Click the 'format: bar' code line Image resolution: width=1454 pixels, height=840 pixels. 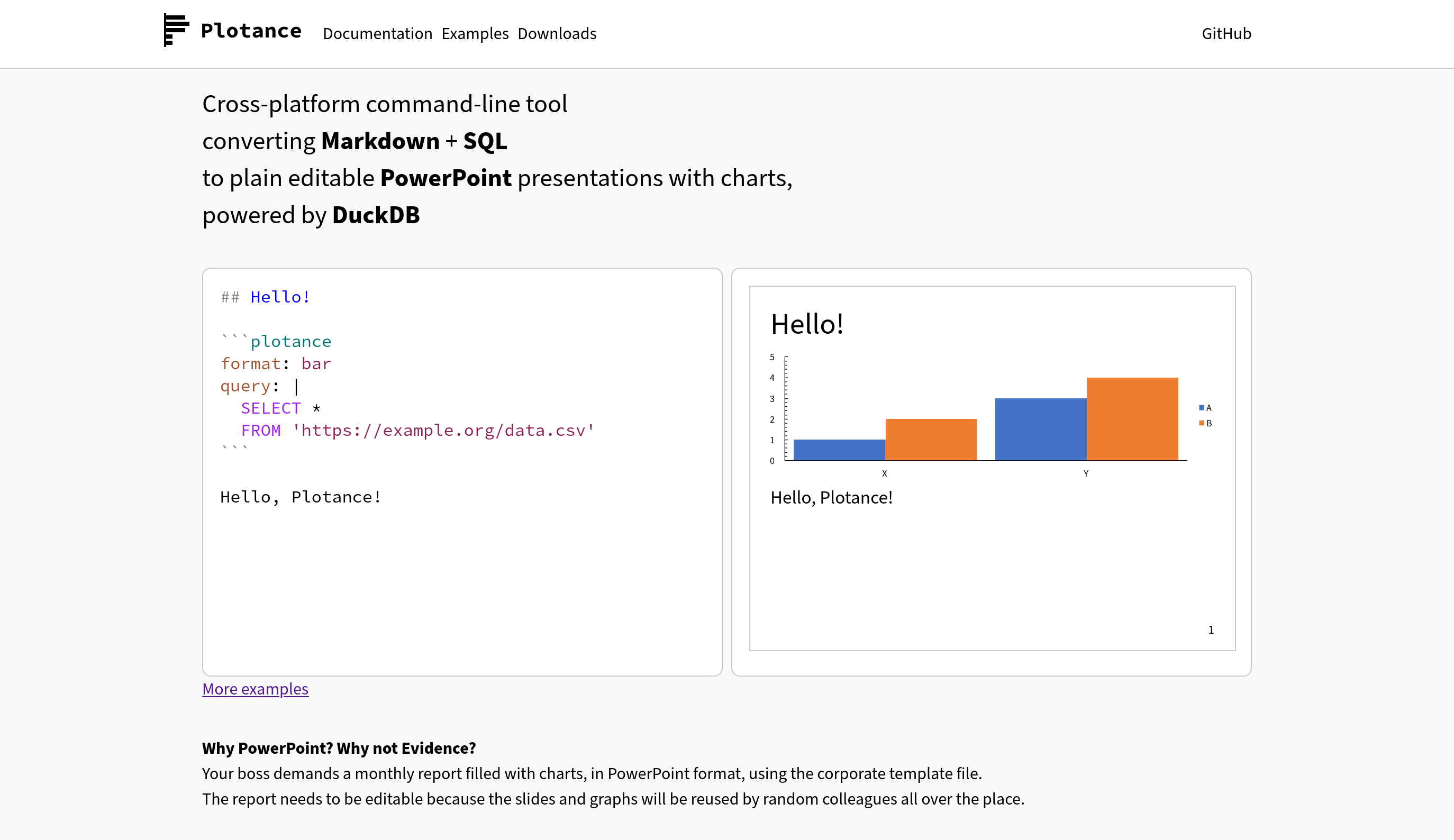276,363
